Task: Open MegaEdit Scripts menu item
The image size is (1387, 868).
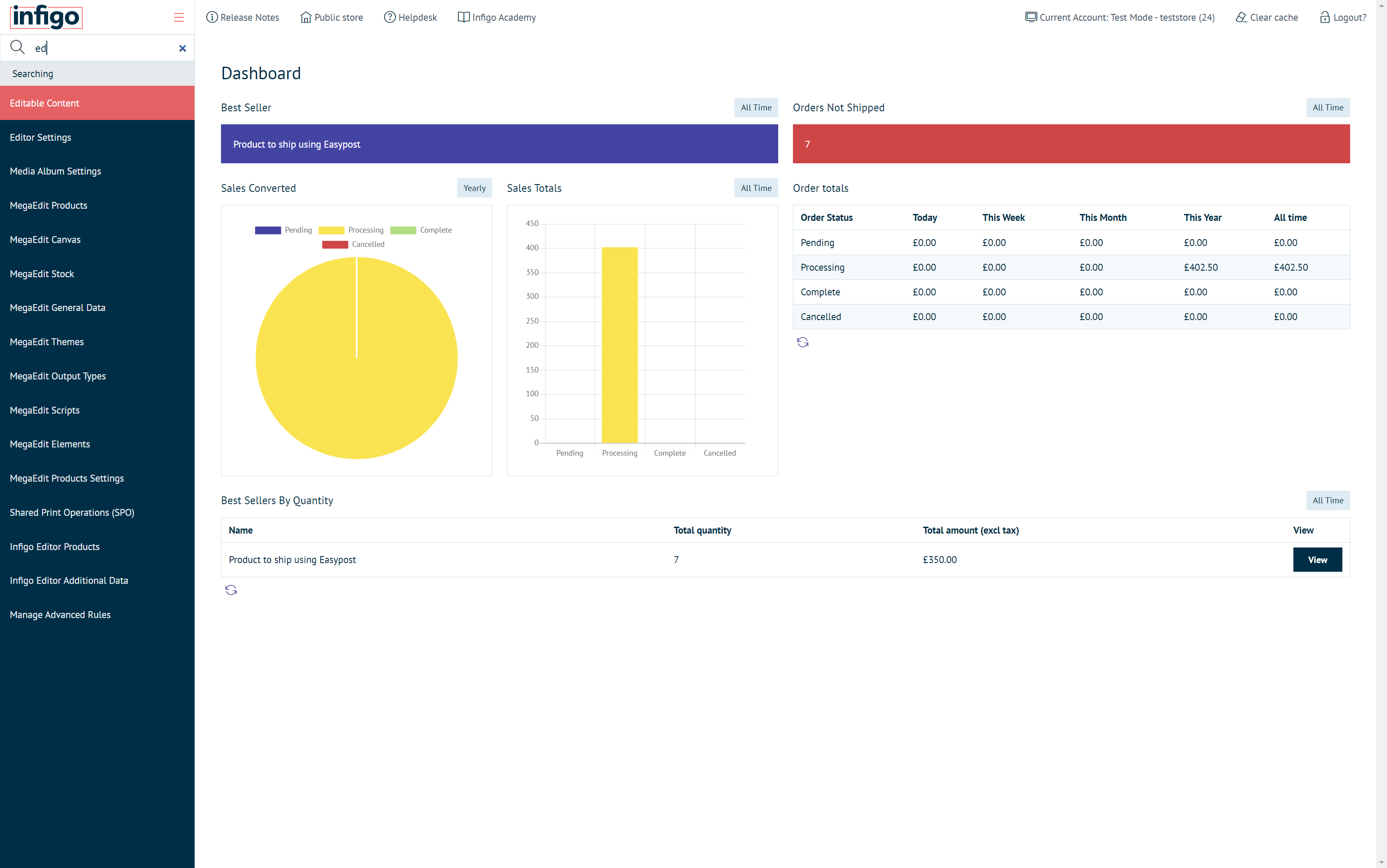Action: click(97, 410)
